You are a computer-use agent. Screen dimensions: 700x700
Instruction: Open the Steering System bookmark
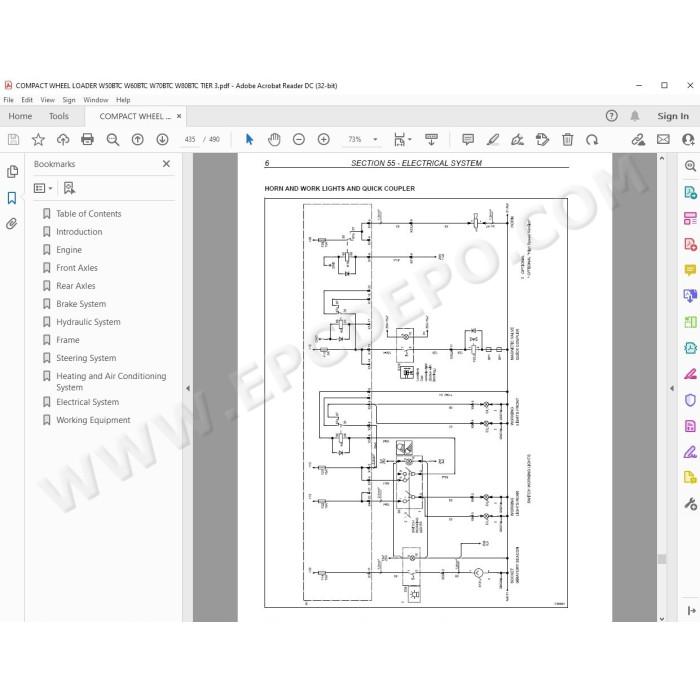[86, 358]
